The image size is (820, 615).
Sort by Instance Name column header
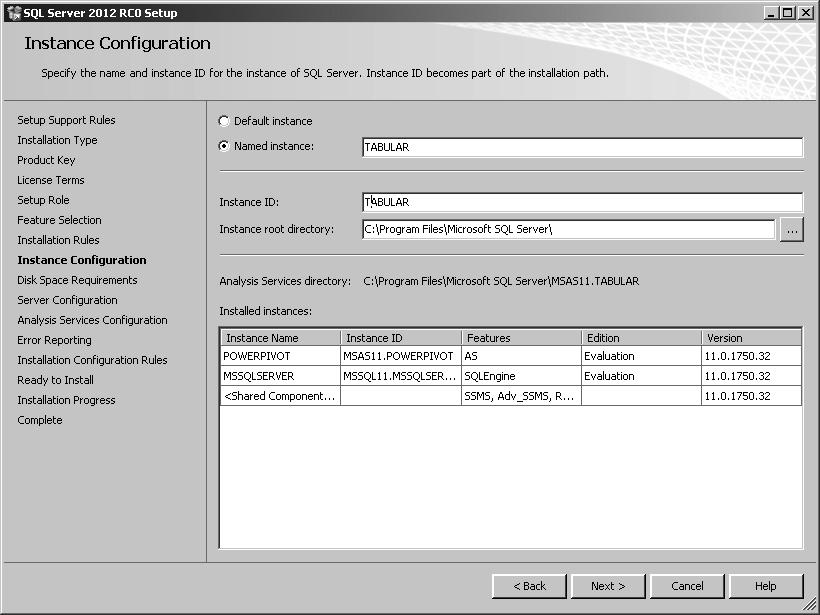click(x=280, y=338)
